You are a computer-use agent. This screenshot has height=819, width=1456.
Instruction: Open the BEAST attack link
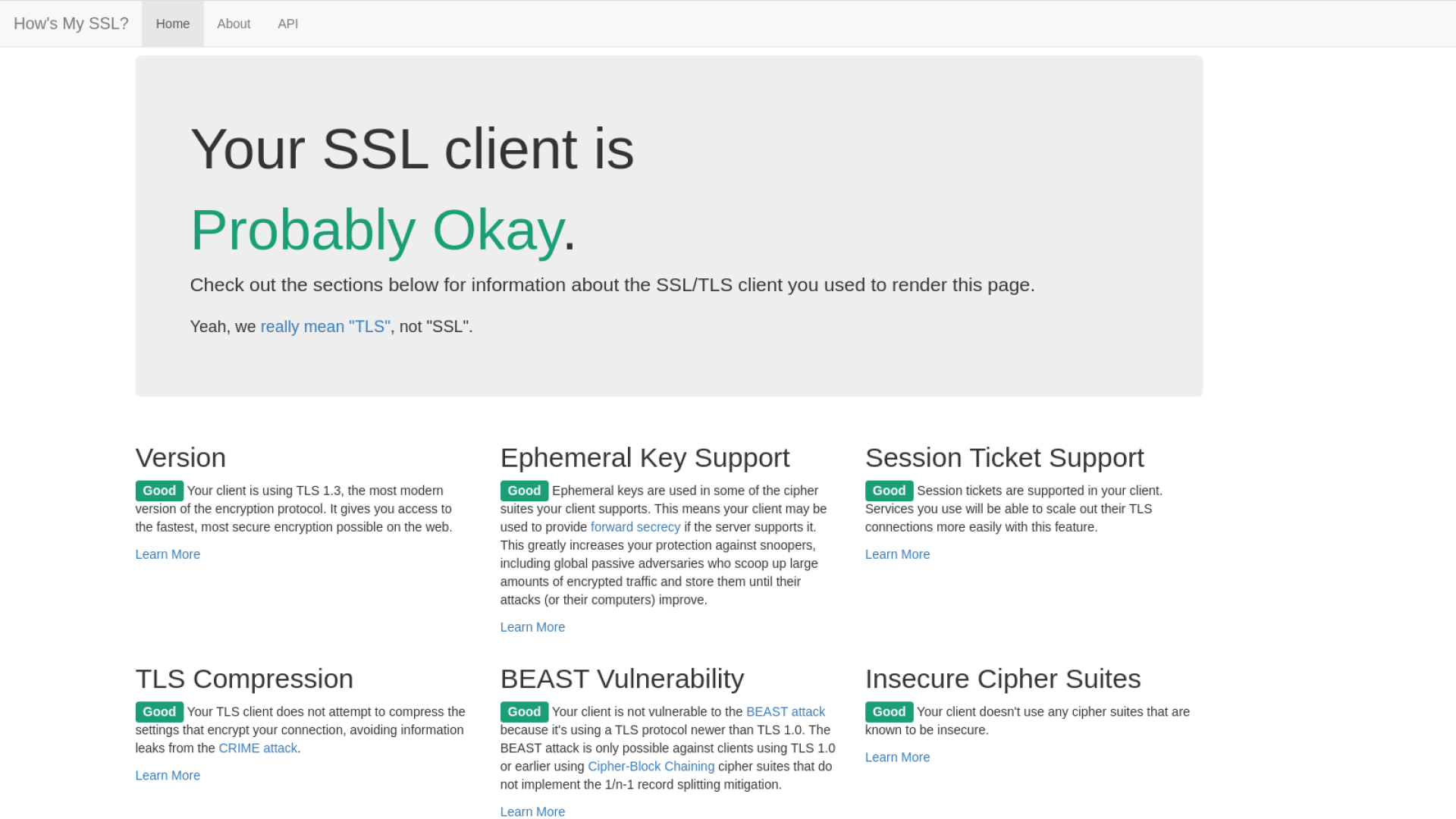(786, 712)
